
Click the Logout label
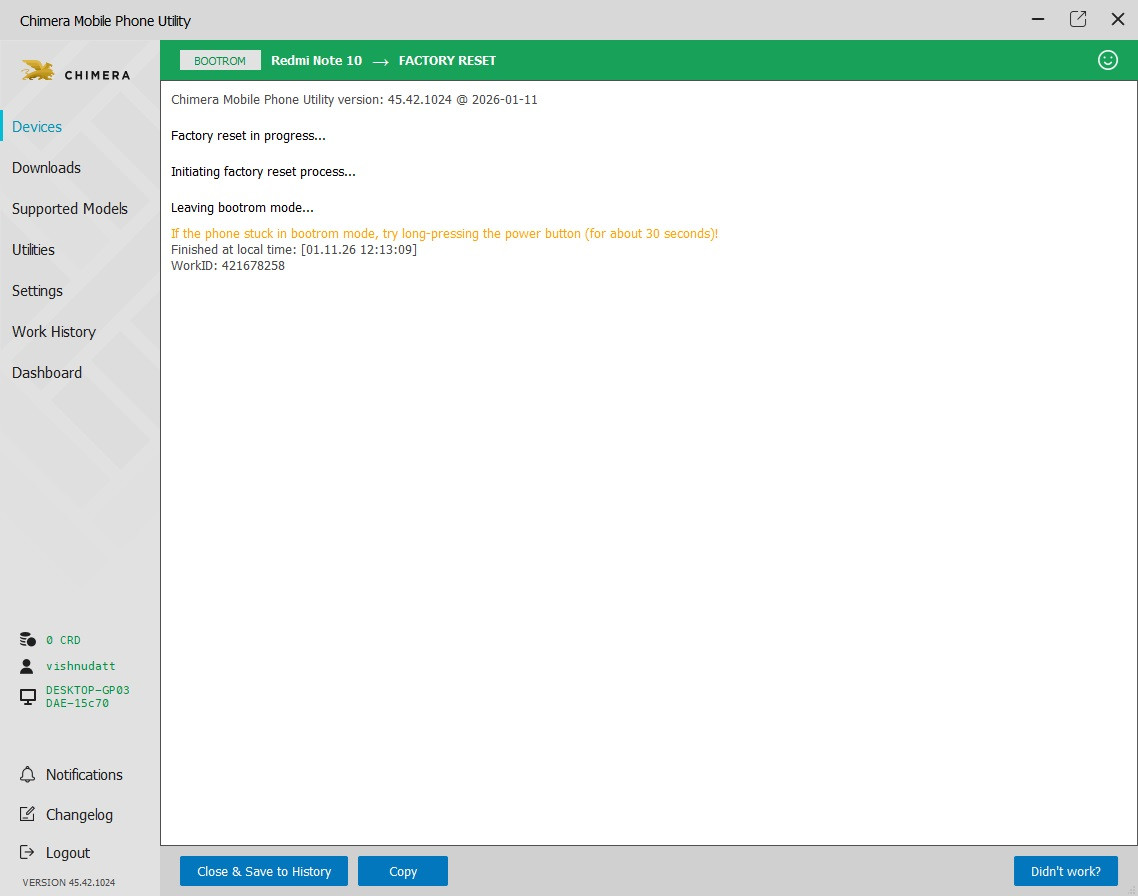click(x=68, y=853)
